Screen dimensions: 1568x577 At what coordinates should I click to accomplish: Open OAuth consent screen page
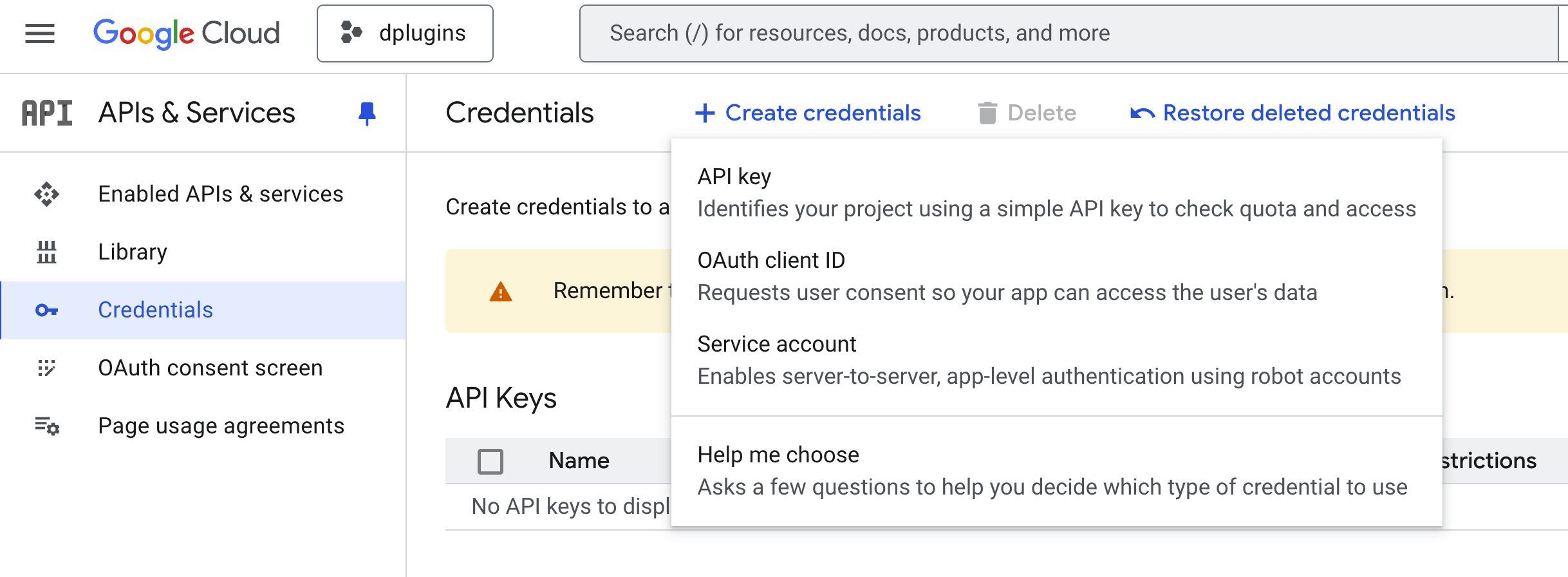tap(203, 368)
